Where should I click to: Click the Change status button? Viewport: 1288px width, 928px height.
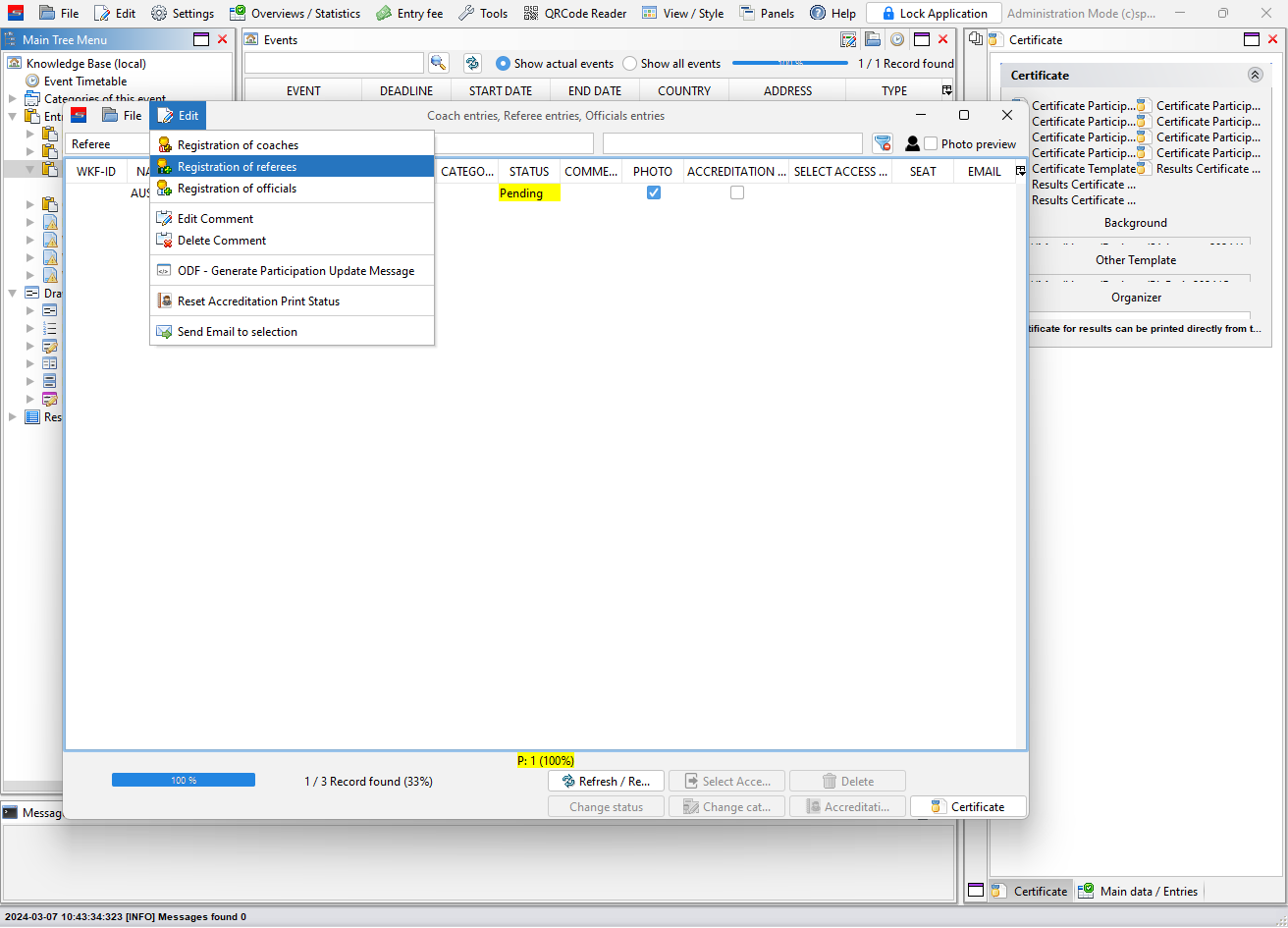(x=606, y=806)
